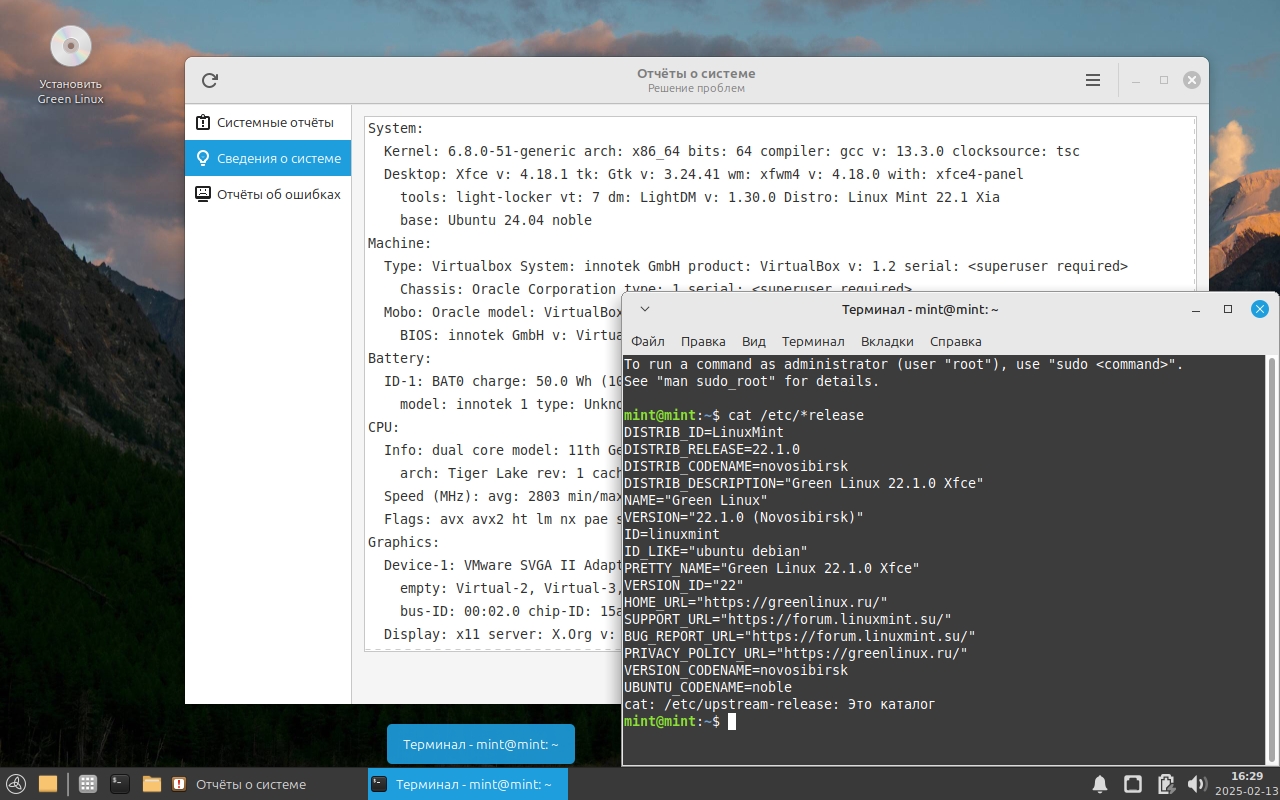Select 'Отчёты об ошибках' in the sidebar
1280x800 pixels.
268,194
